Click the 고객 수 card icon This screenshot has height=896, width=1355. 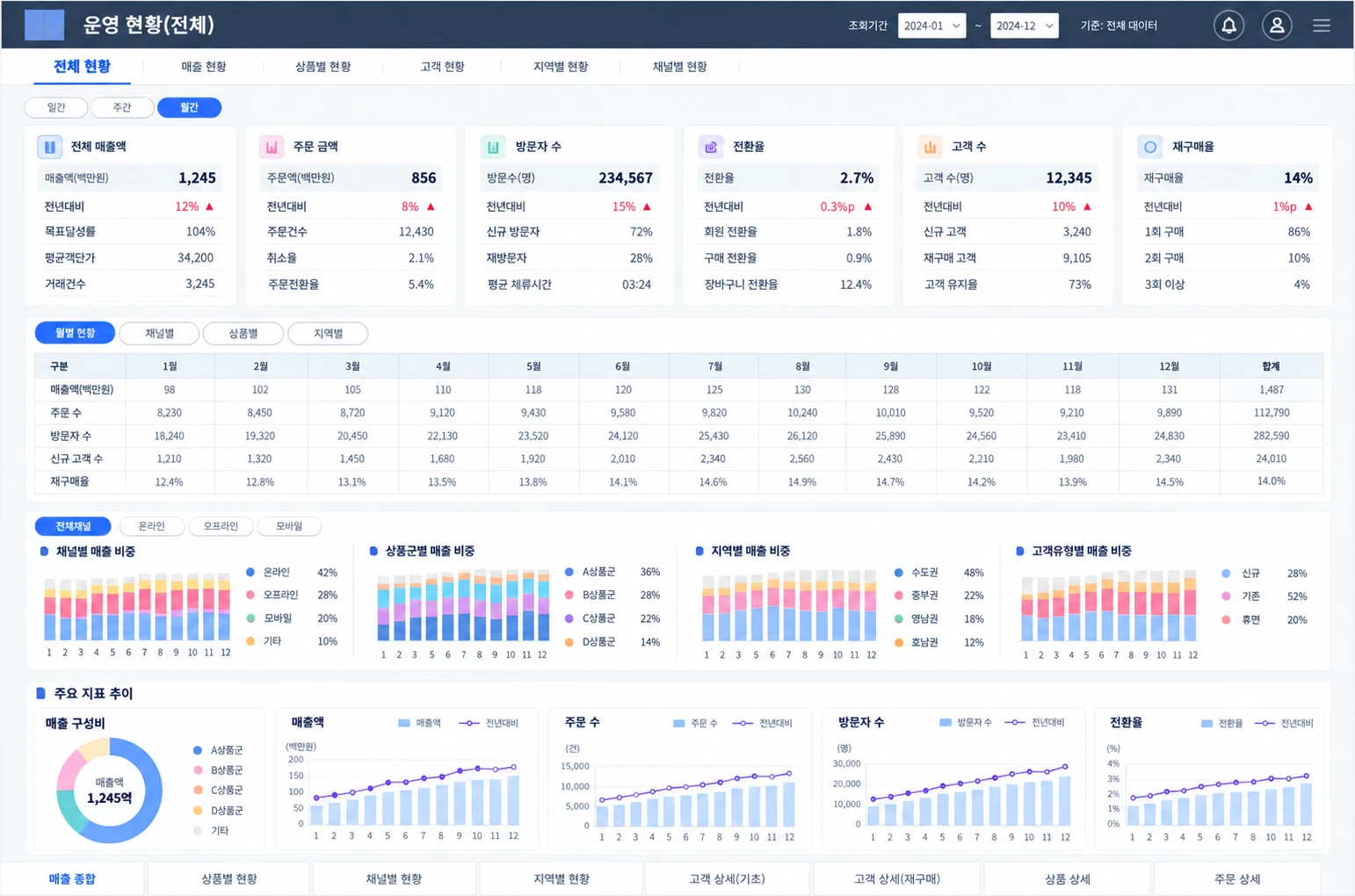(x=930, y=147)
